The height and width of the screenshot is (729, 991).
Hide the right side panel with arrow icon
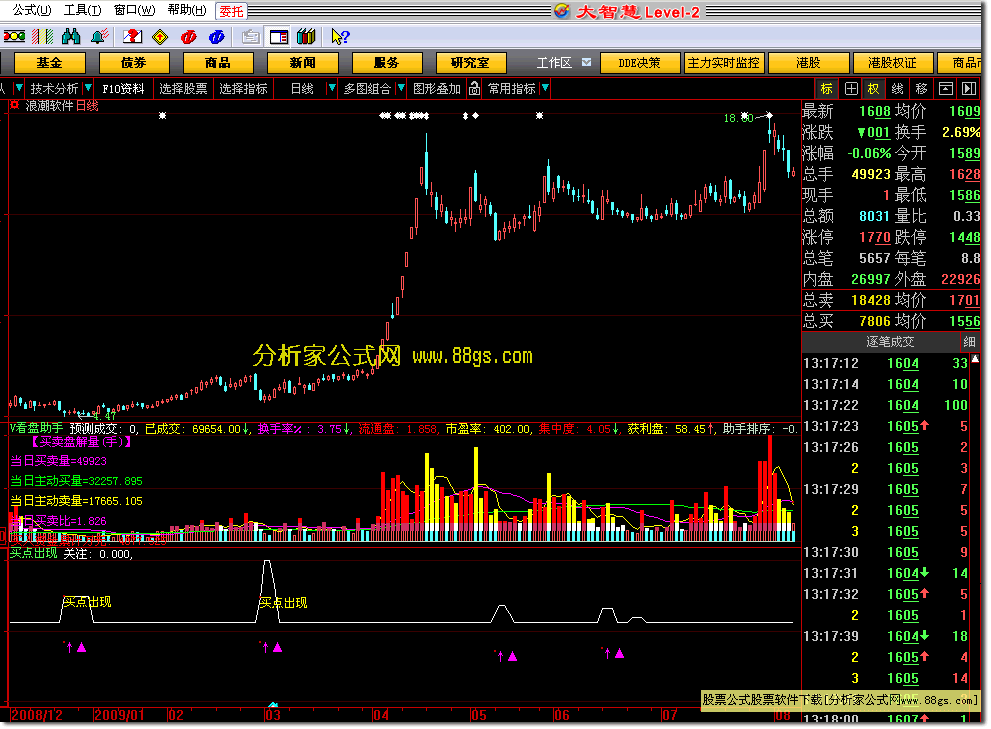[x=969, y=89]
